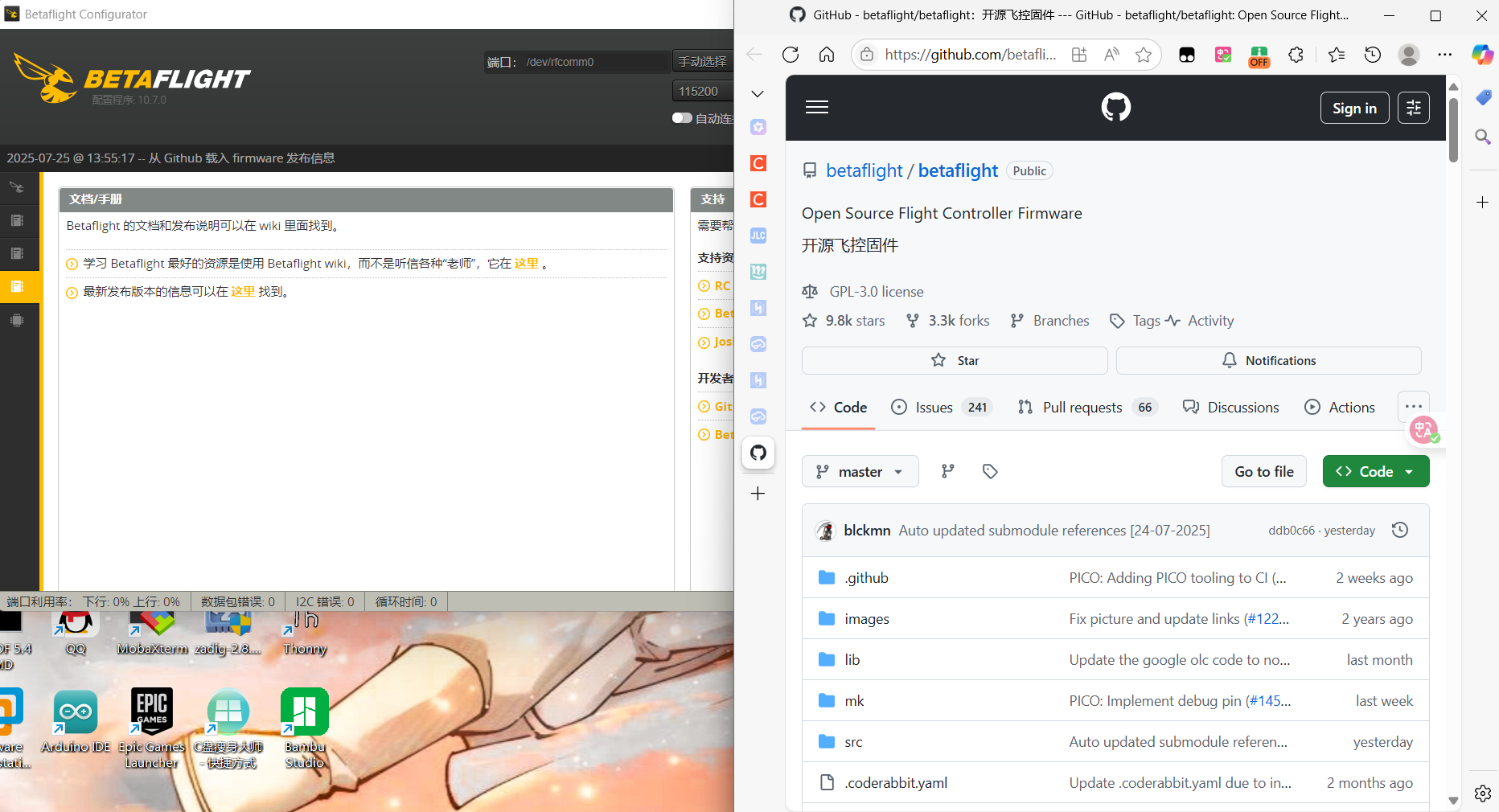Screen dimensions: 1499x812
Task: Open tags icon next to master selector
Action: click(x=990, y=471)
